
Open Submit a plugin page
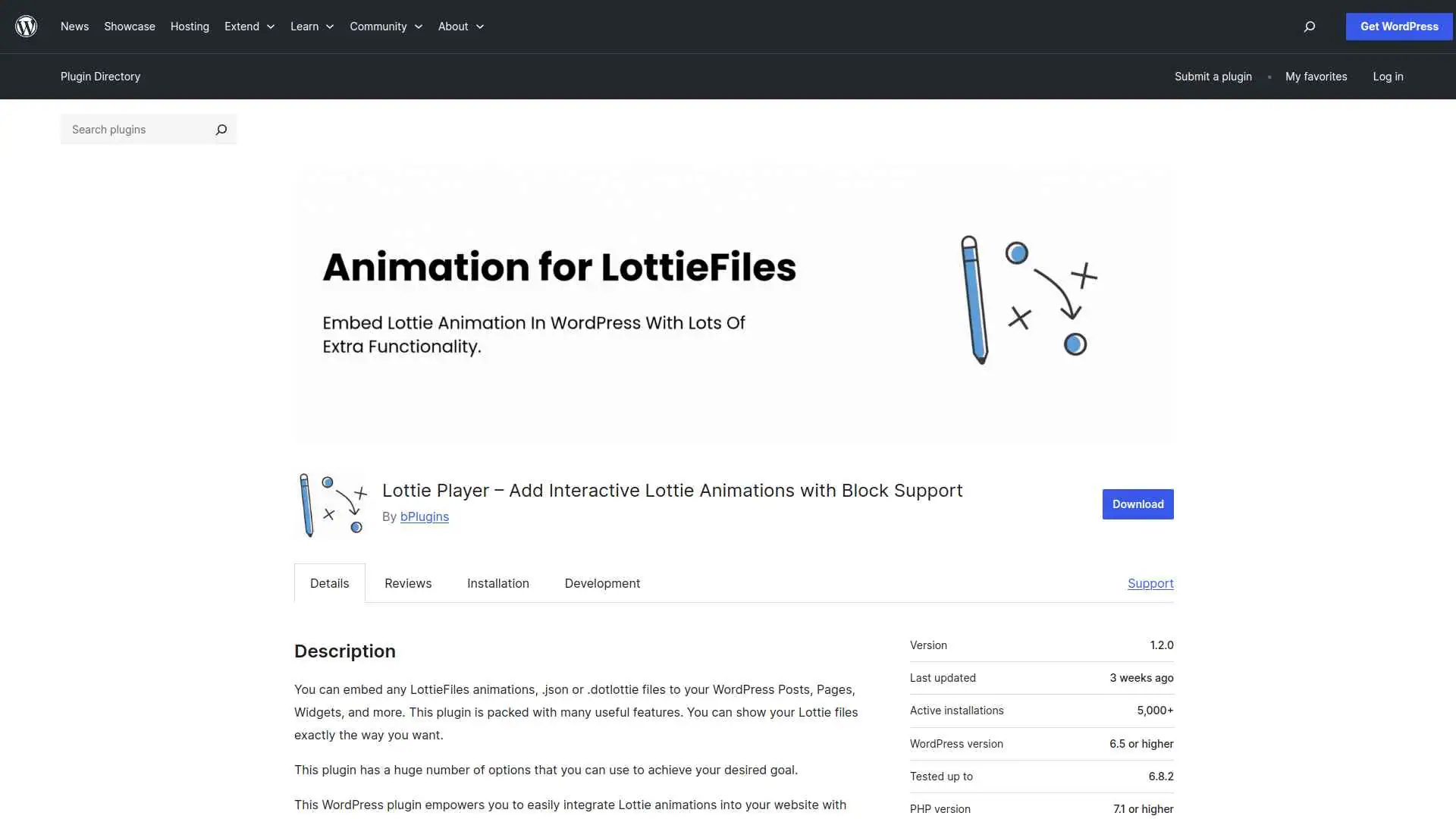(x=1213, y=76)
